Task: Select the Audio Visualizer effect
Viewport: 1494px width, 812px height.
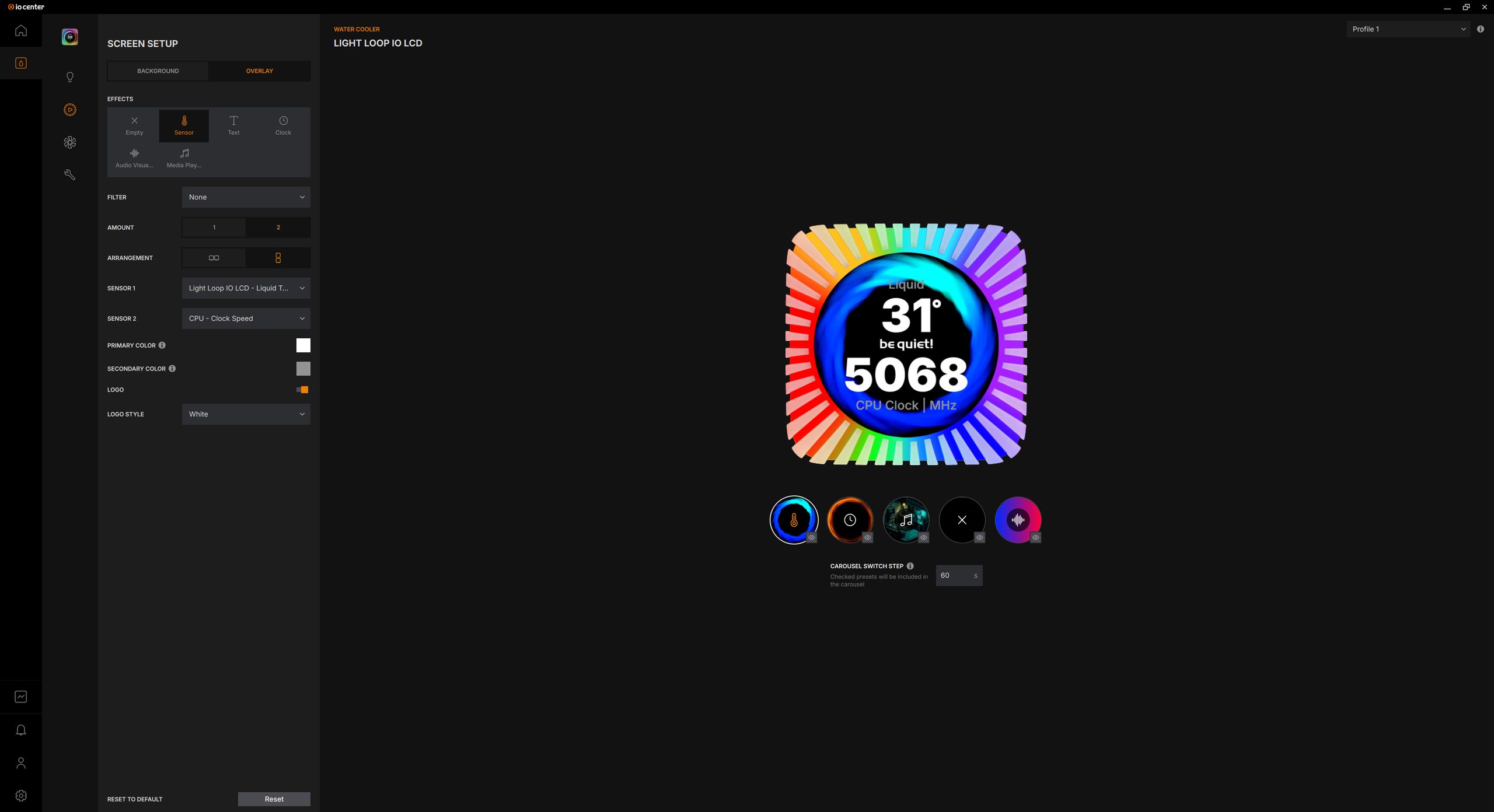Action: click(134, 159)
